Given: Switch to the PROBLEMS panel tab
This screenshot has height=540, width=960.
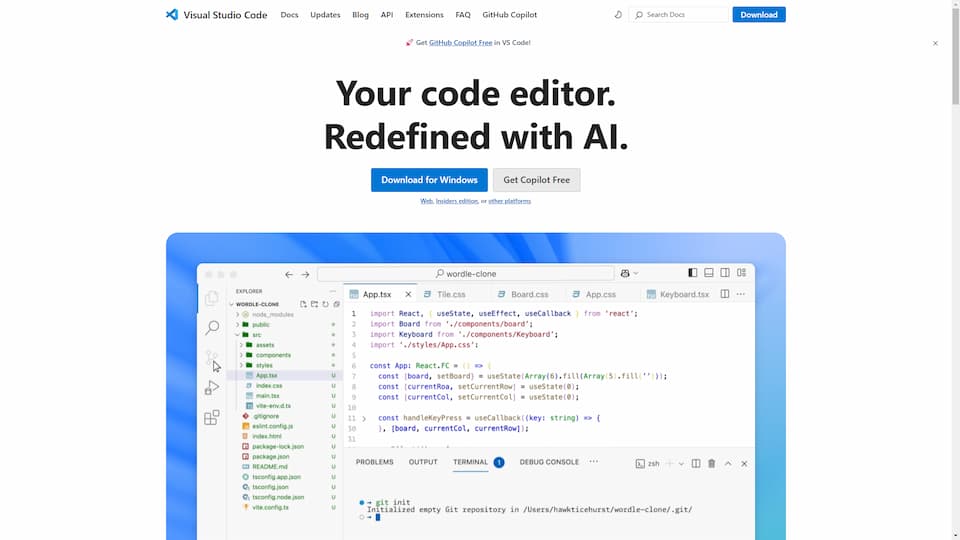Looking at the screenshot, I should coord(375,462).
